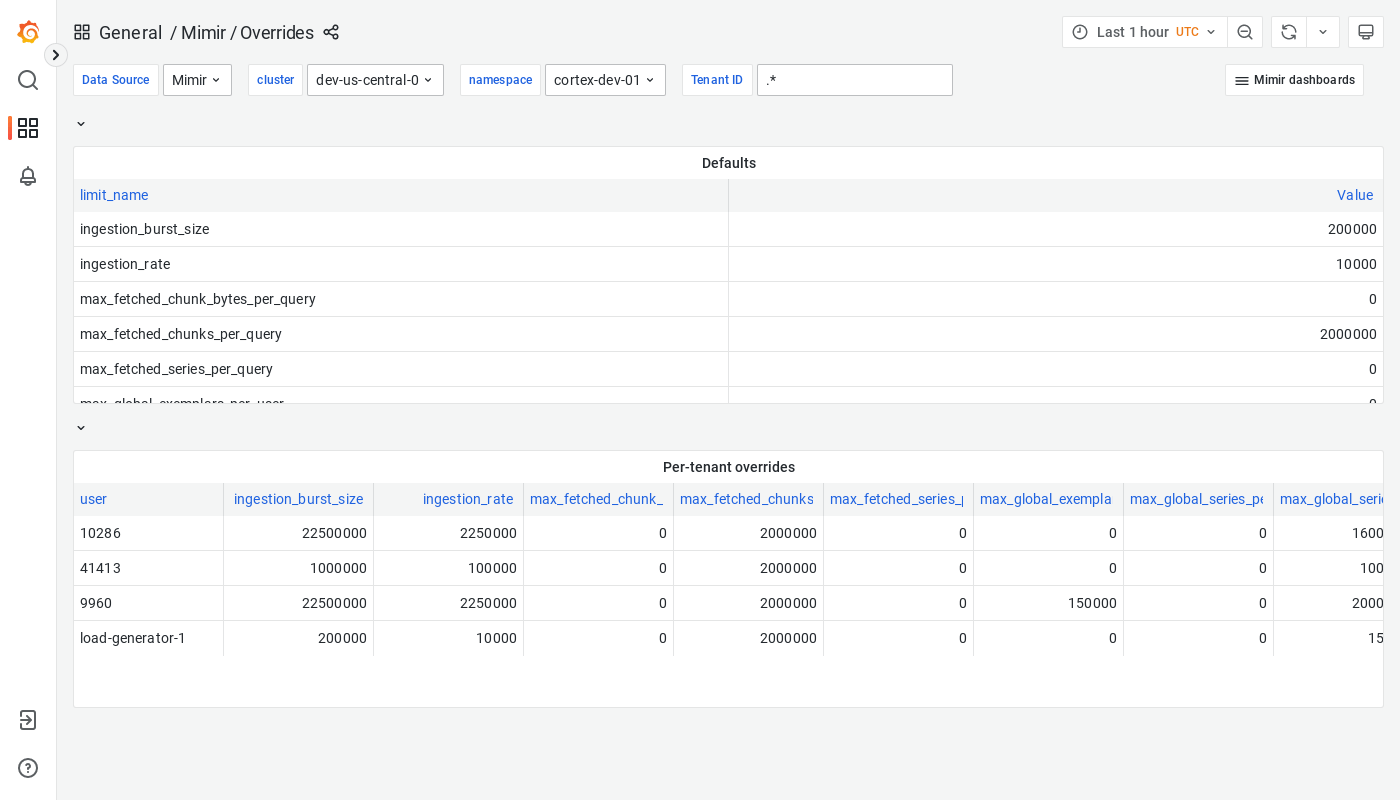
Task: Select the Dashboards sidebar icon
Action: 28,128
